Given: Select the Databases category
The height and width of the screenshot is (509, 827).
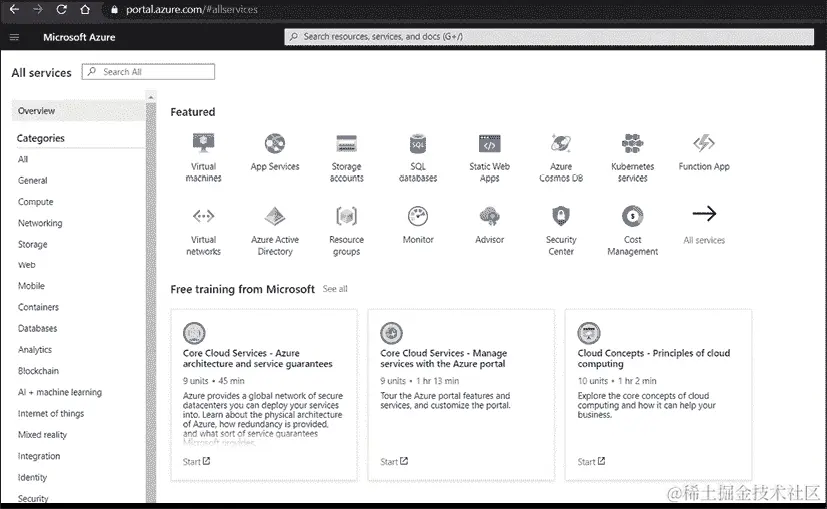Looking at the screenshot, I should pos(37,328).
